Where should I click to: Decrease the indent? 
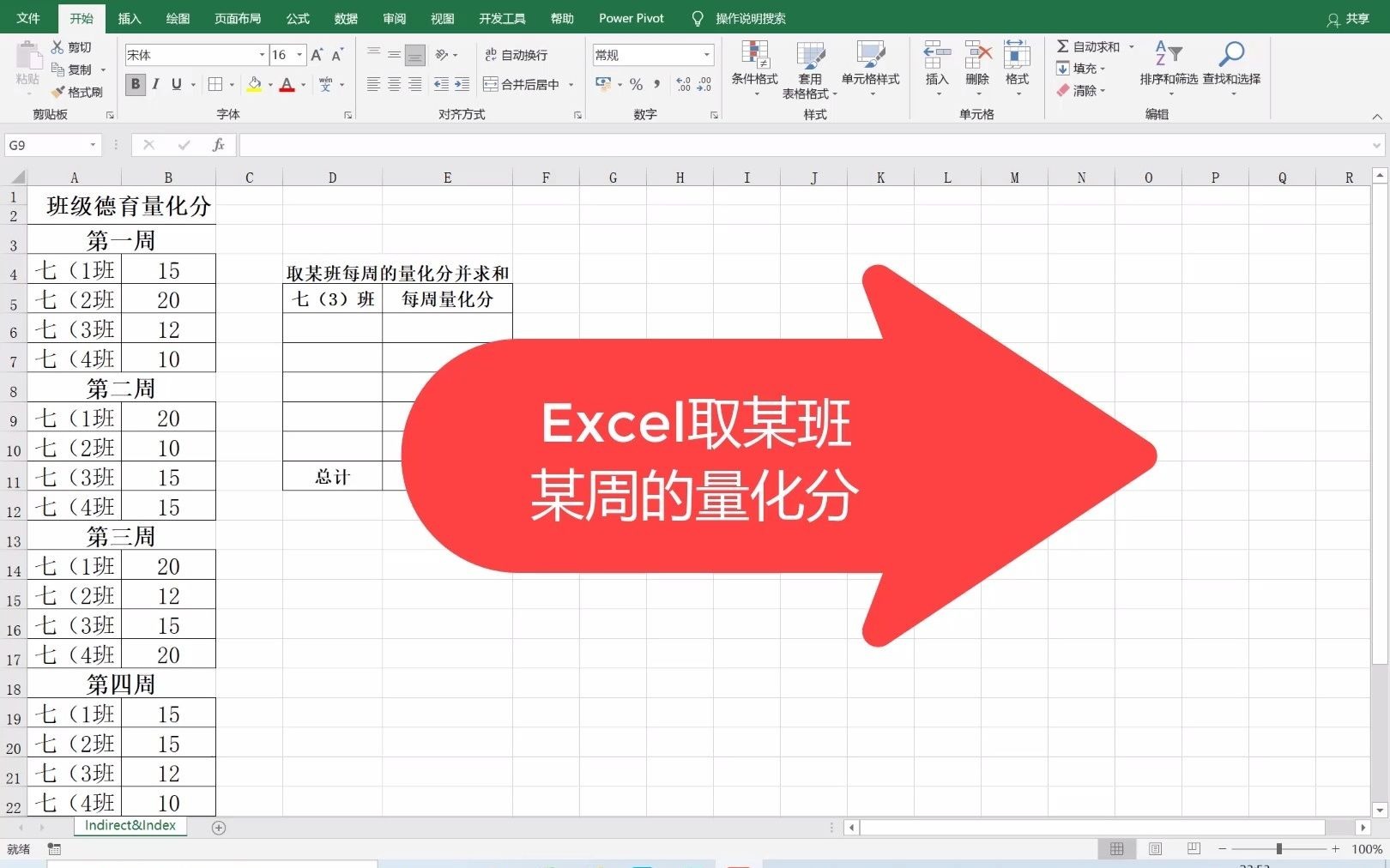tap(441, 84)
